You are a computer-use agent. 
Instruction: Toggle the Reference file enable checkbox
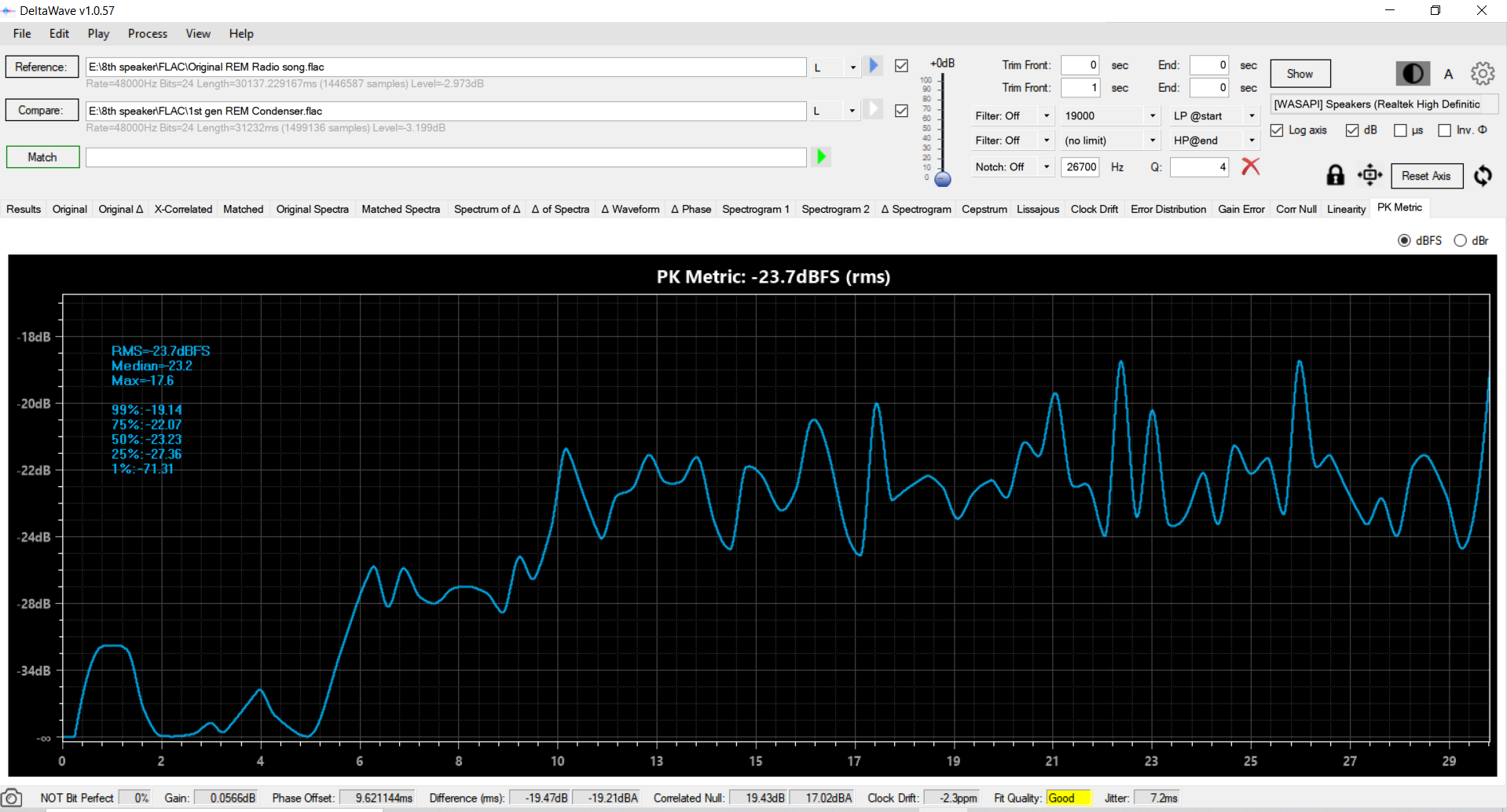point(901,66)
